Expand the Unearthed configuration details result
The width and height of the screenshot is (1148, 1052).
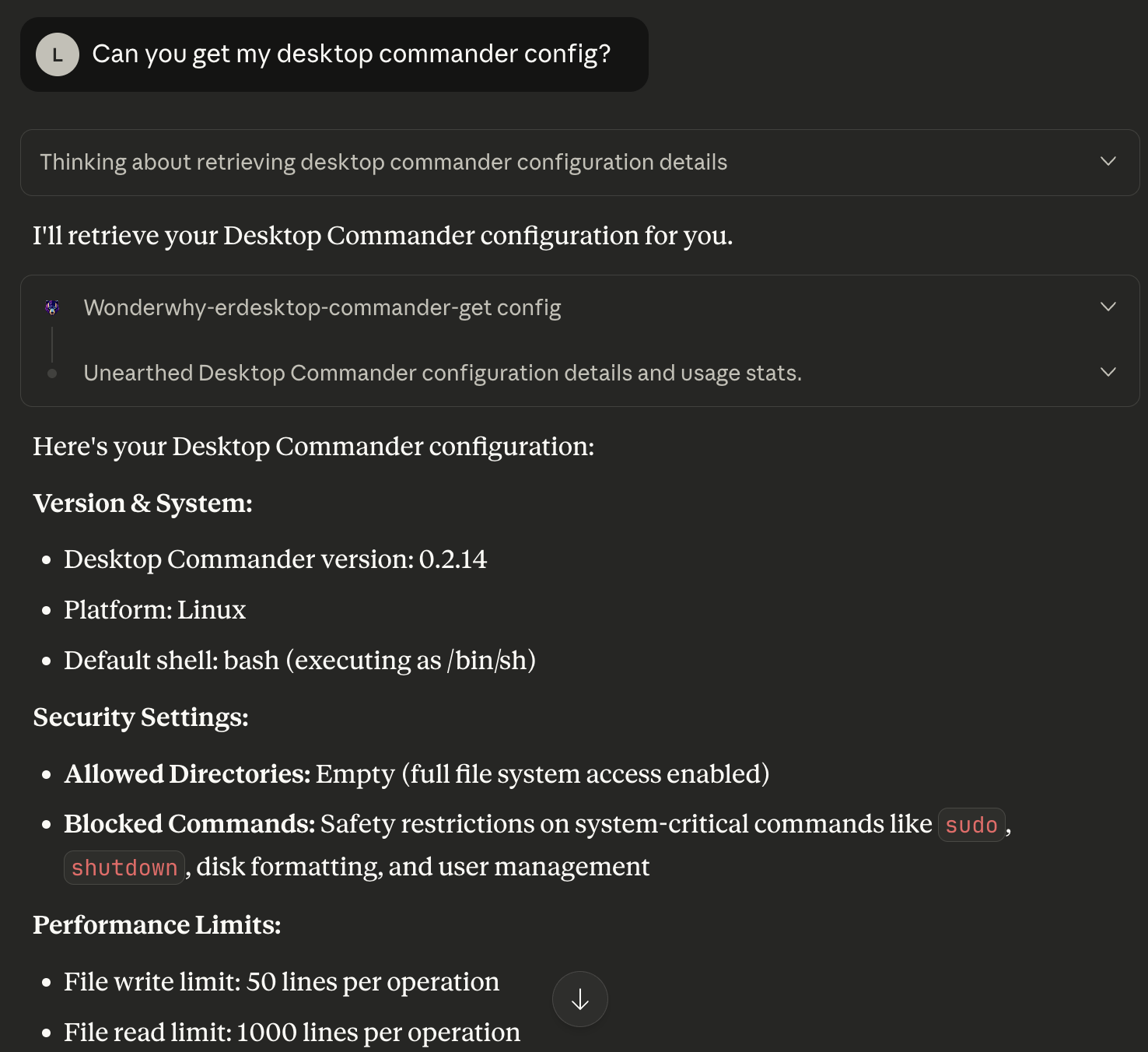click(1108, 372)
